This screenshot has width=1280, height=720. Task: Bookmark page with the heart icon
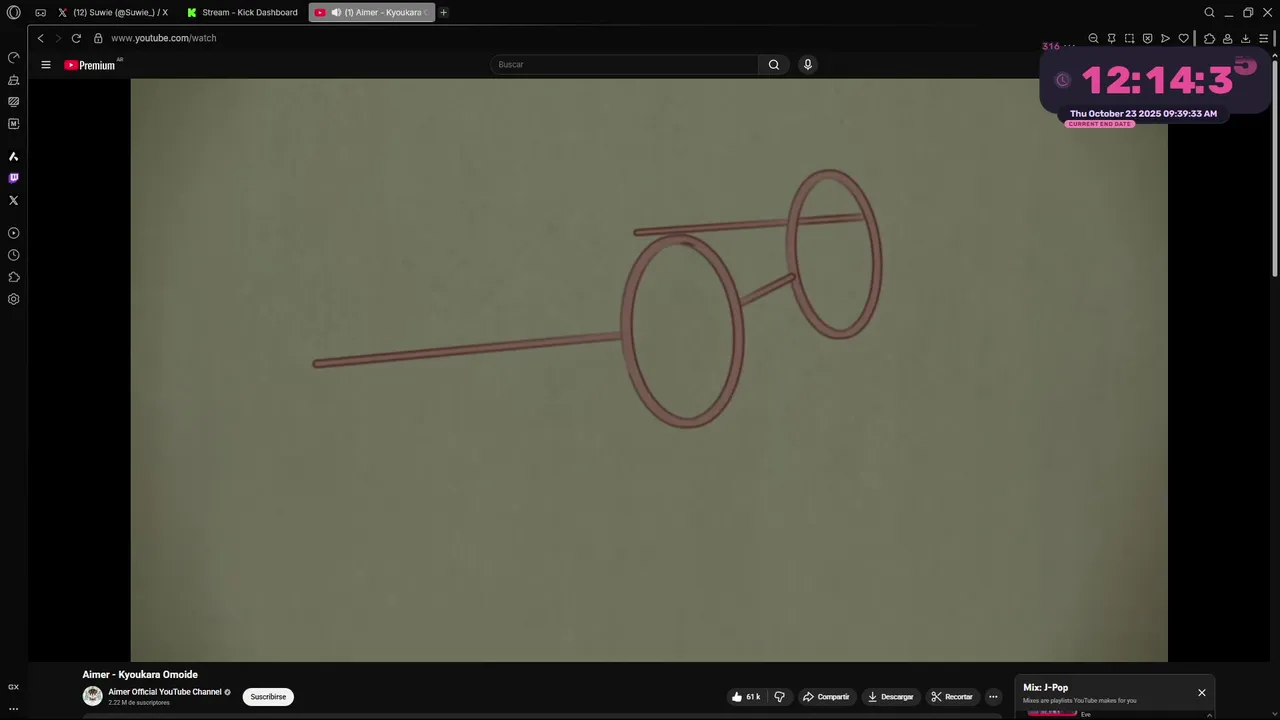pos(1183,38)
